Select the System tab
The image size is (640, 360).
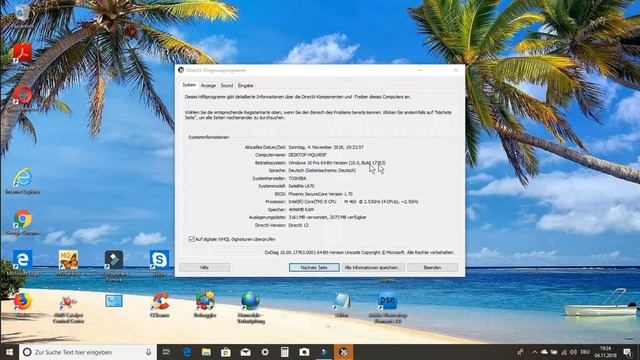189,85
